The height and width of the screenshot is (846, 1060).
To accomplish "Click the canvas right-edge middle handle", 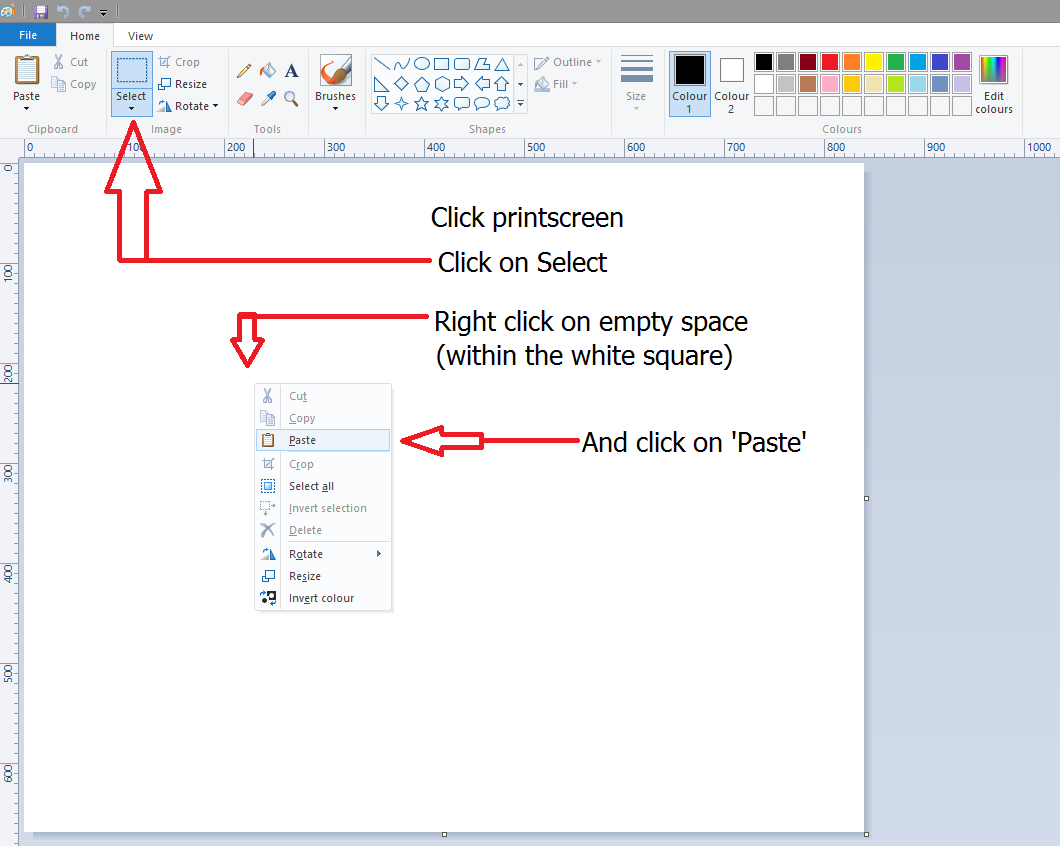I will coord(866,498).
